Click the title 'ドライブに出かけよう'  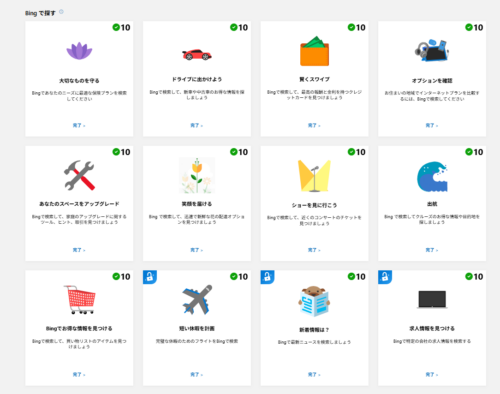click(x=197, y=79)
